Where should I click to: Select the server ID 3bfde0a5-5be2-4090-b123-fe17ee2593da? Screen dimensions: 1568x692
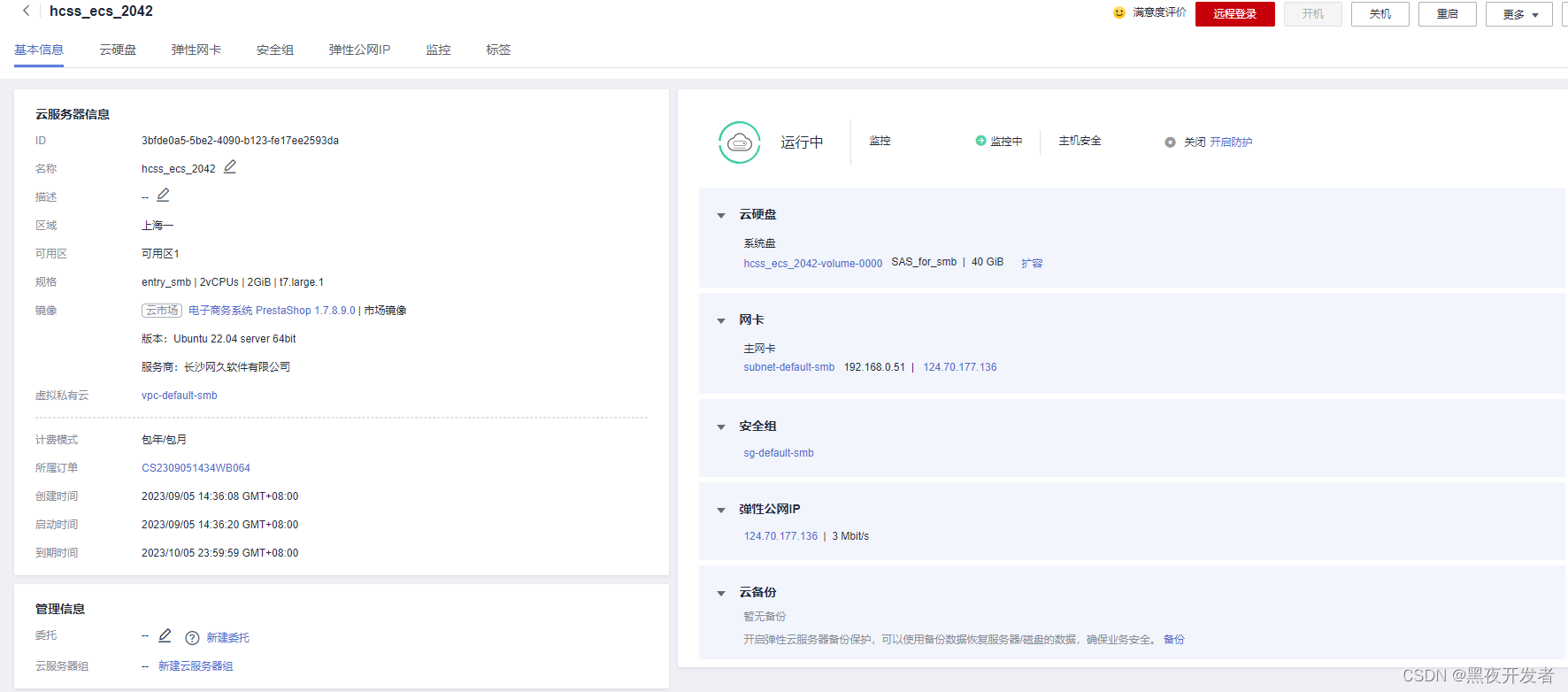point(240,141)
